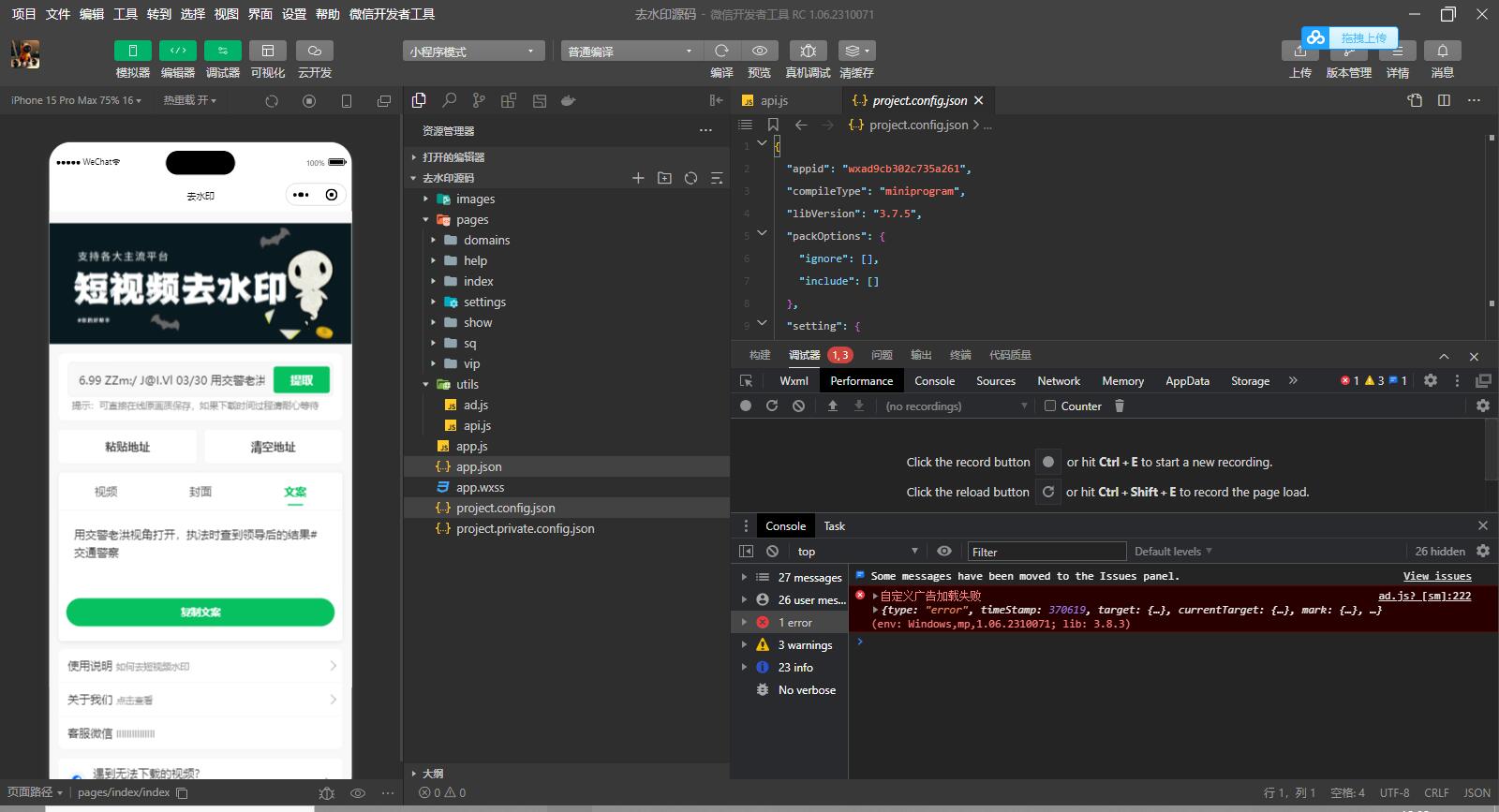This screenshot has width=1499, height=812.
Task: Switch to the Network tab
Action: [x=1059, y=381]
